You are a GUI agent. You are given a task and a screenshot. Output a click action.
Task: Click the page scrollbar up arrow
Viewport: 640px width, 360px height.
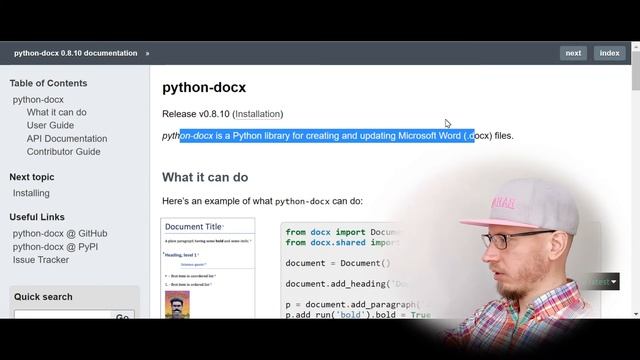click(x=636, y=47)
